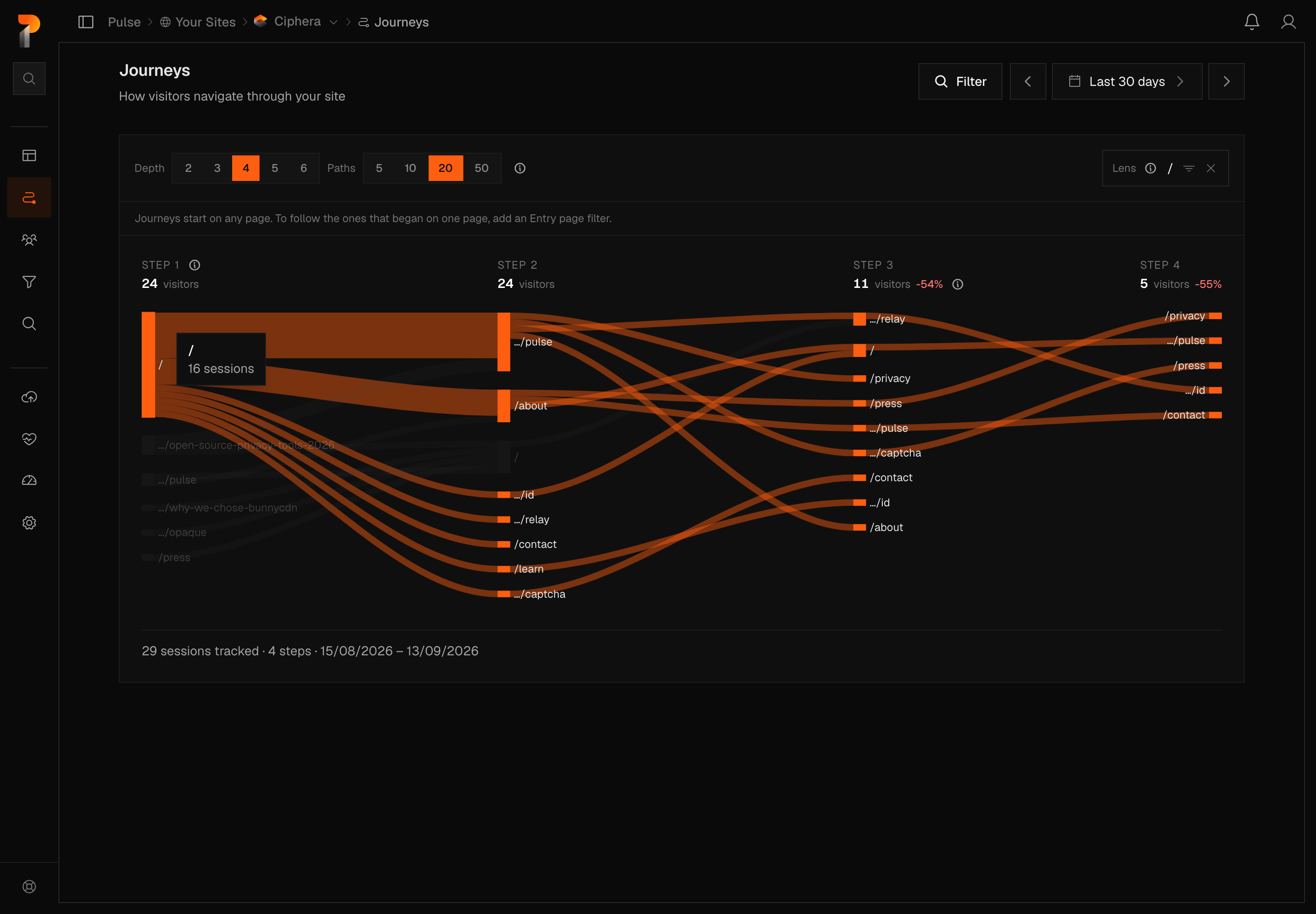Set Paths to 10
1316x914 pixels.
point(411,168)
